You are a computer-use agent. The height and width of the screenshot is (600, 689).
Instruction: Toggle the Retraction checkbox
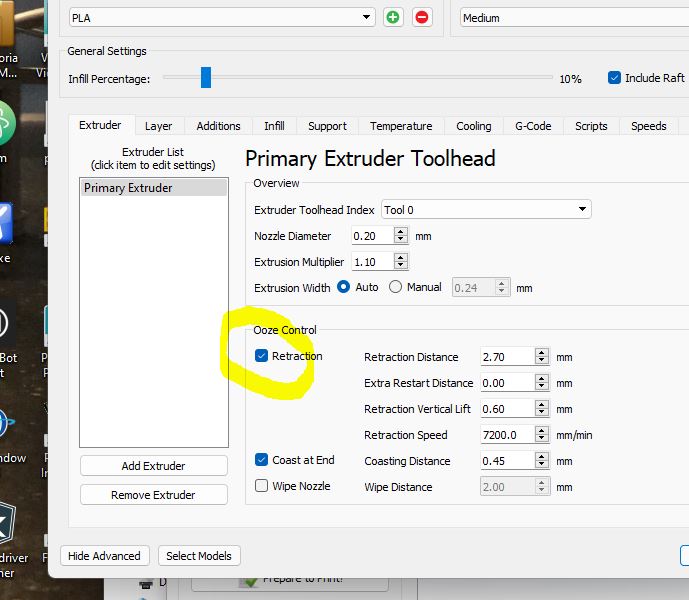click(261, 356)
